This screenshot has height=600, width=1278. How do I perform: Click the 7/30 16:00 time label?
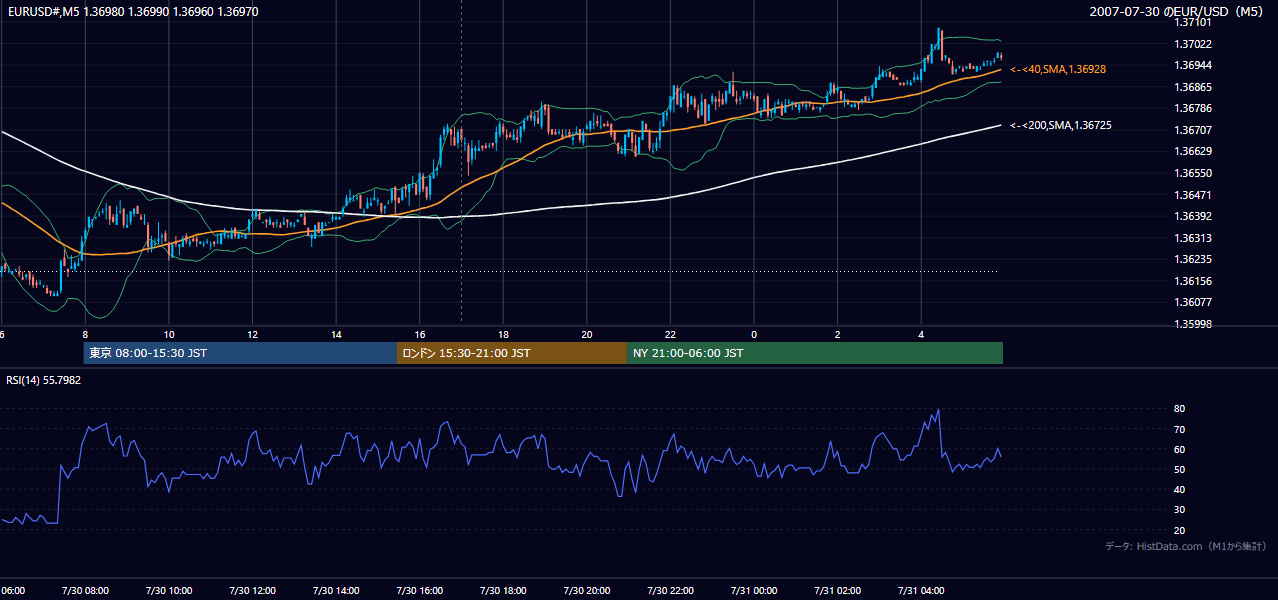pos(420,590)
